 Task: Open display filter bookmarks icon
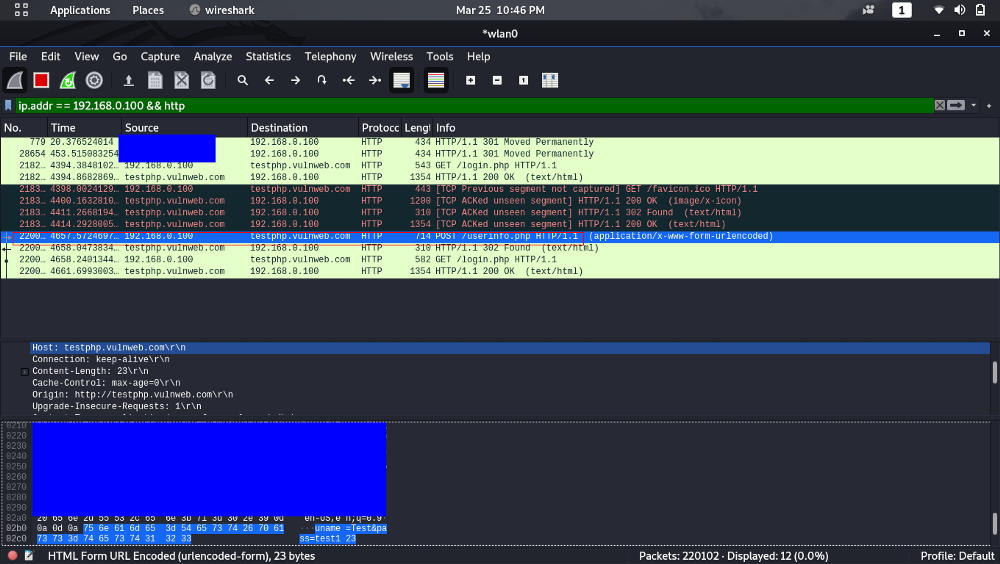coord(8,105)
